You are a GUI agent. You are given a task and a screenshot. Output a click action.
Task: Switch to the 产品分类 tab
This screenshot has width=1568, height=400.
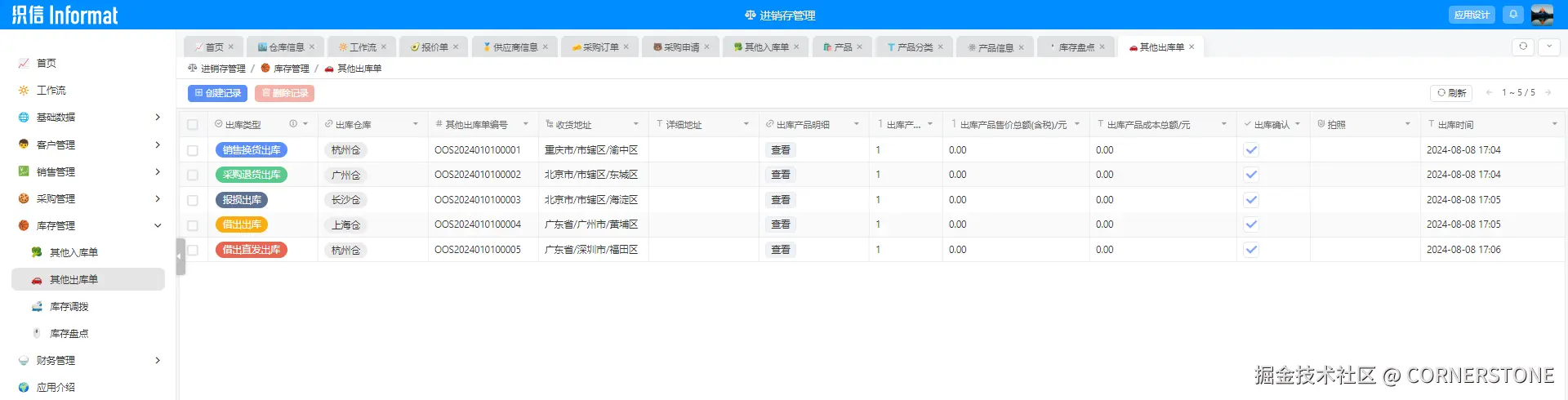point(915,47)
